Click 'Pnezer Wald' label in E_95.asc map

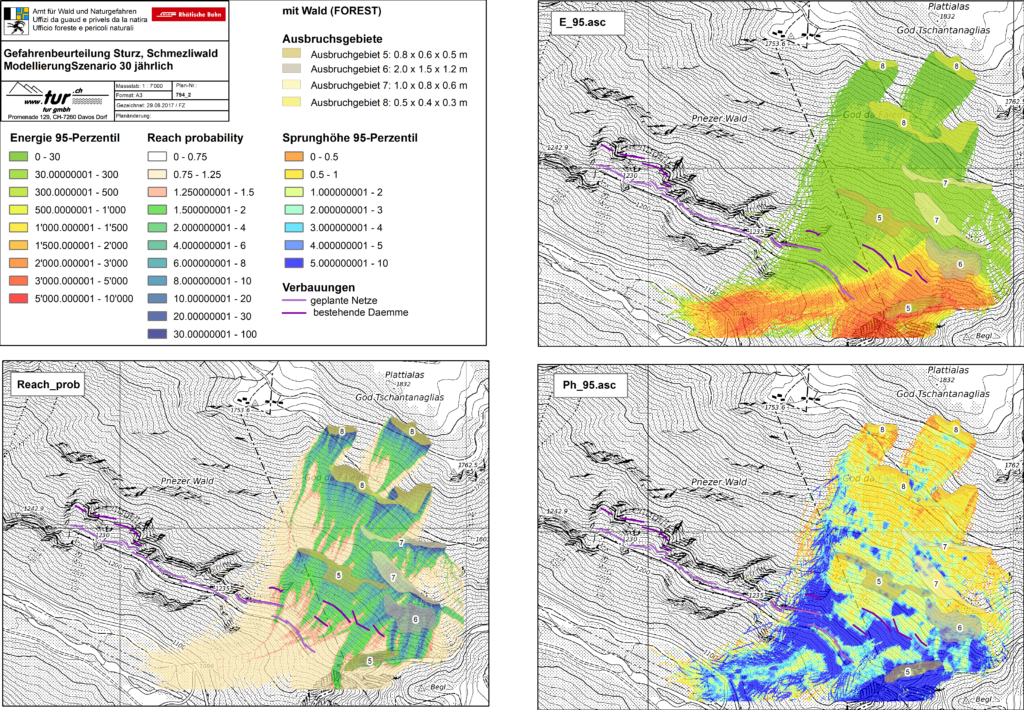719,119
